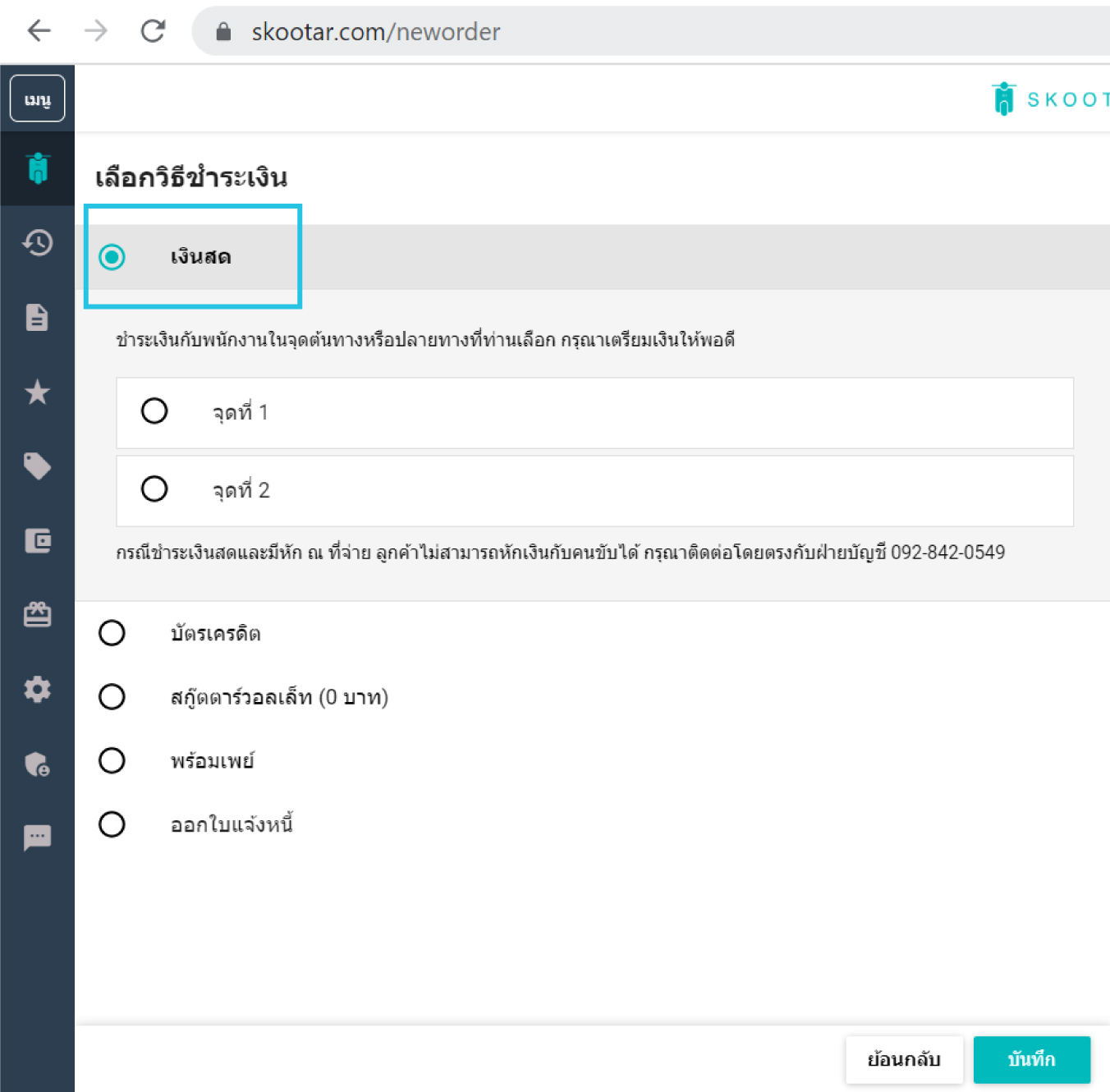This screenshot has height=1092, width=1110.
Task: Open order history clock icon
Action: [38, 242]
